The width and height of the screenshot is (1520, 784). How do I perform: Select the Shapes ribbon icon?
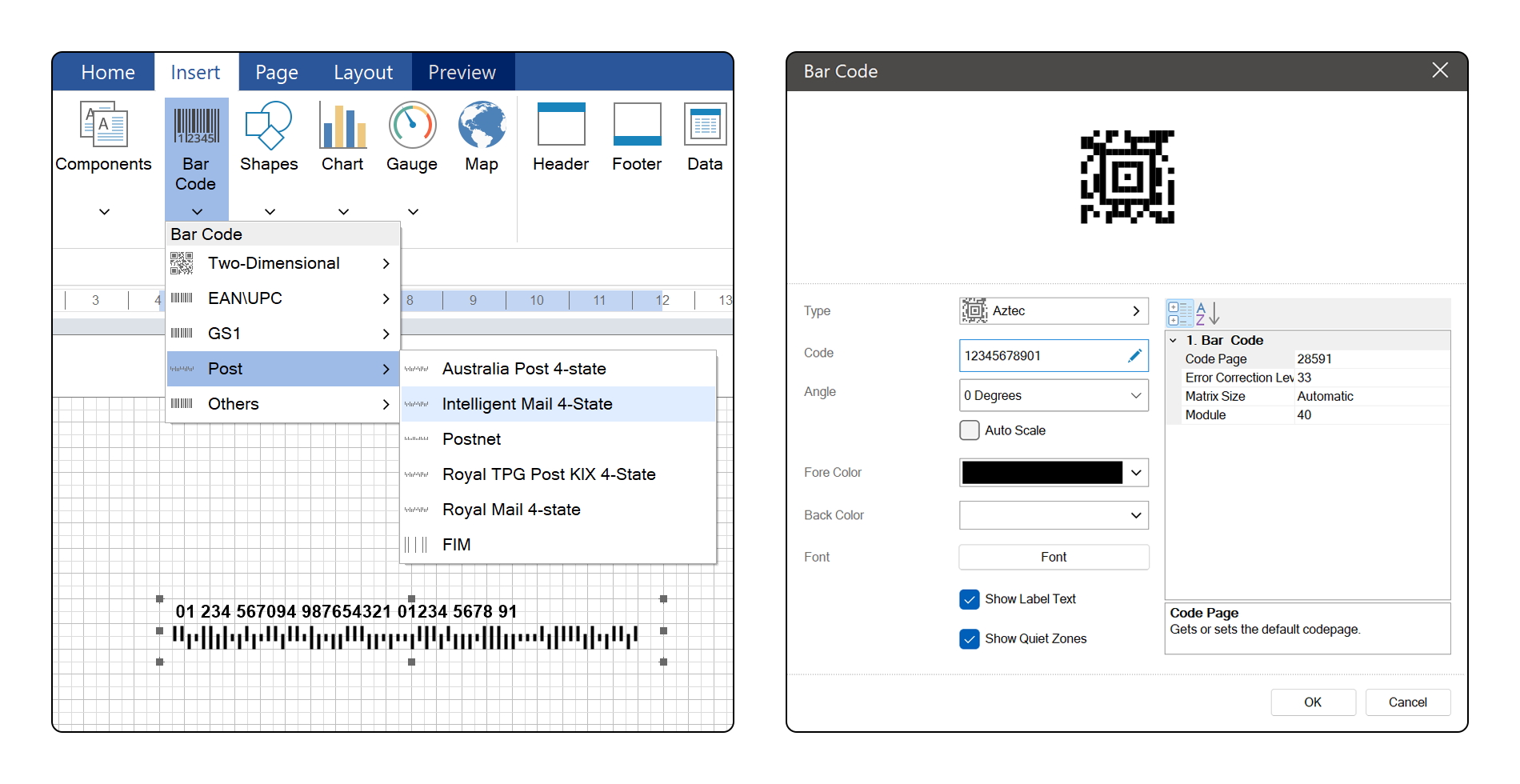coord(269,125)
